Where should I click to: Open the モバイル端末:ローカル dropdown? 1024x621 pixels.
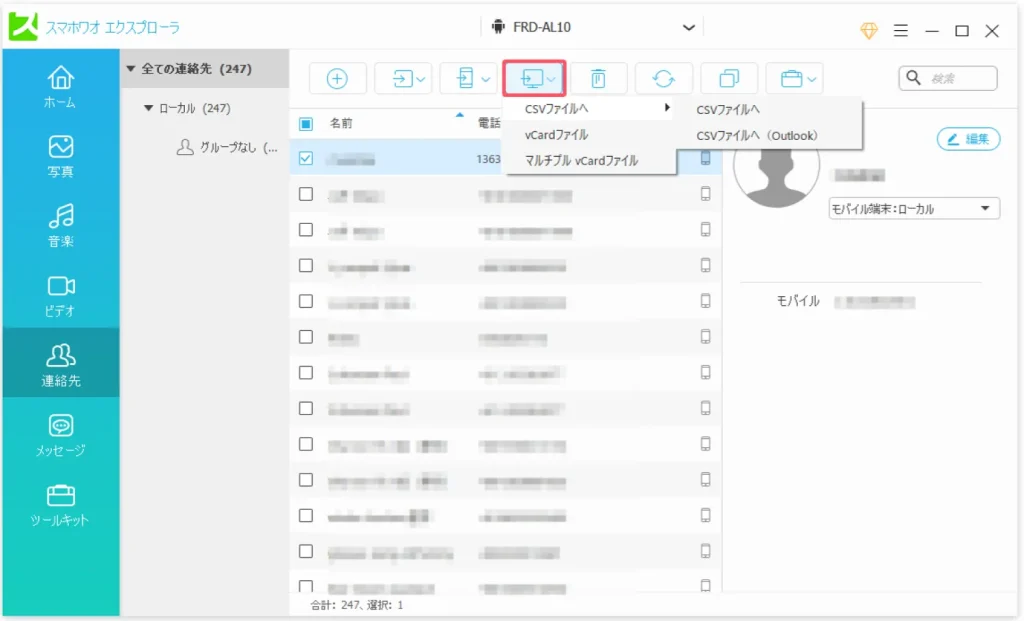tap(913, 209)
